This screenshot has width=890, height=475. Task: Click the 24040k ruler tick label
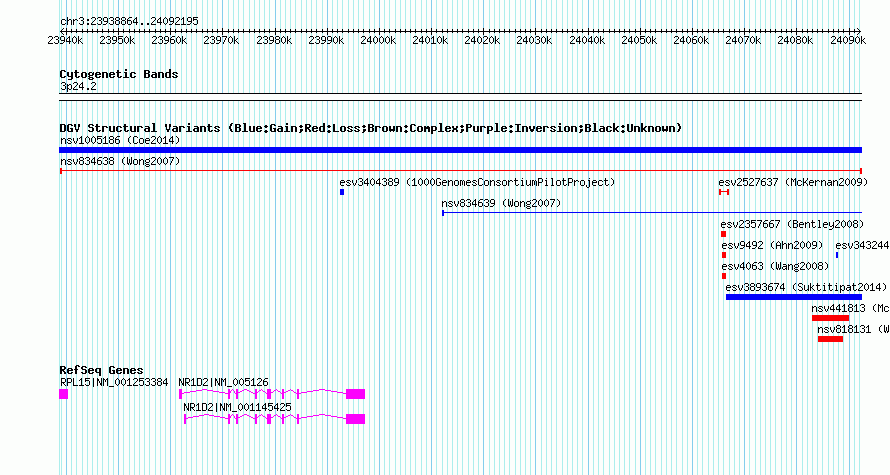587,40
